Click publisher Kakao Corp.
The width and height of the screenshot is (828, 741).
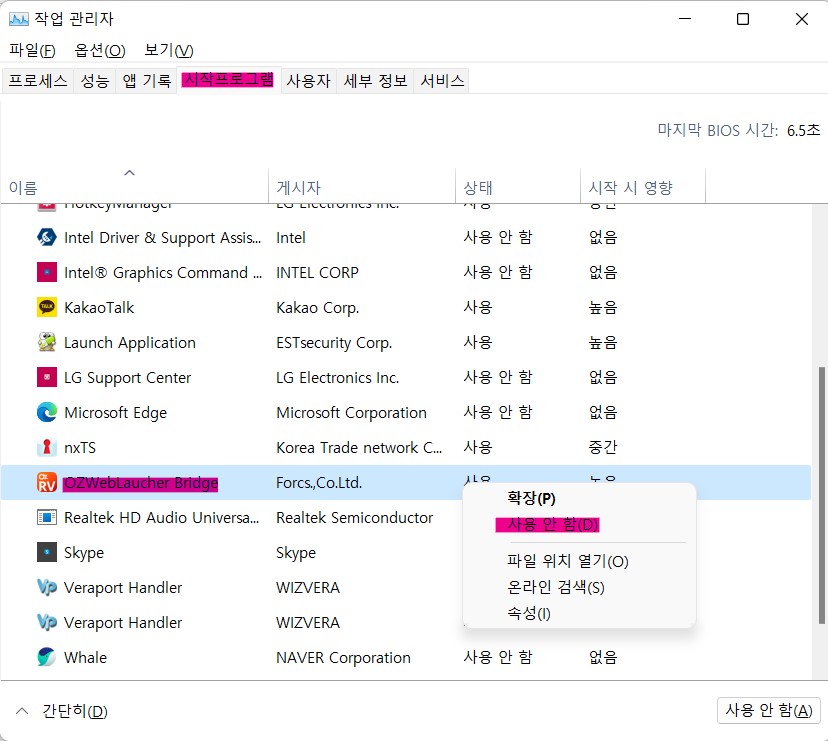click(x=317, y=307)
